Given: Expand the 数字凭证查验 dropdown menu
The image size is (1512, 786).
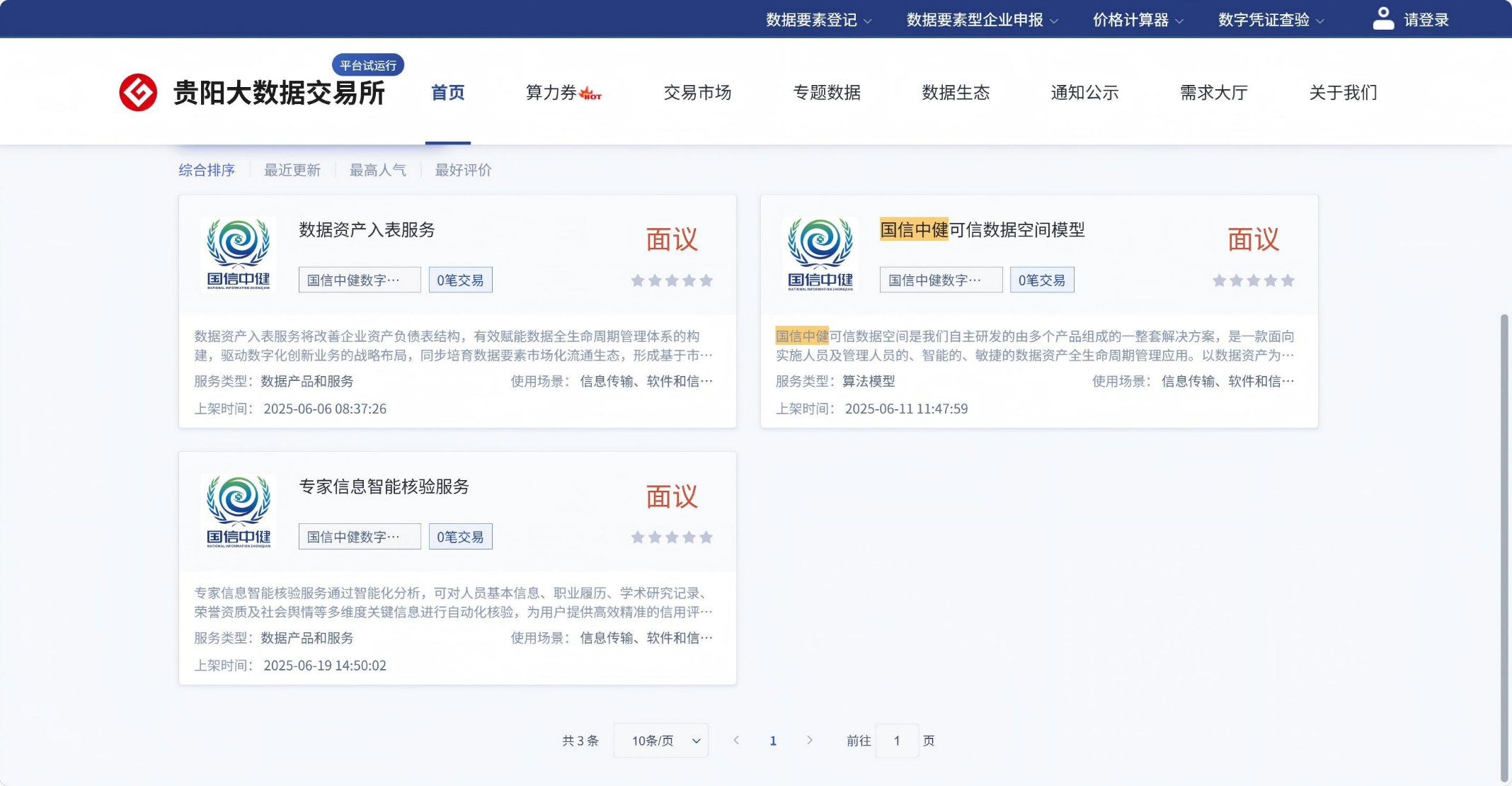Looking at the screenshot, I should (1271, 20).
